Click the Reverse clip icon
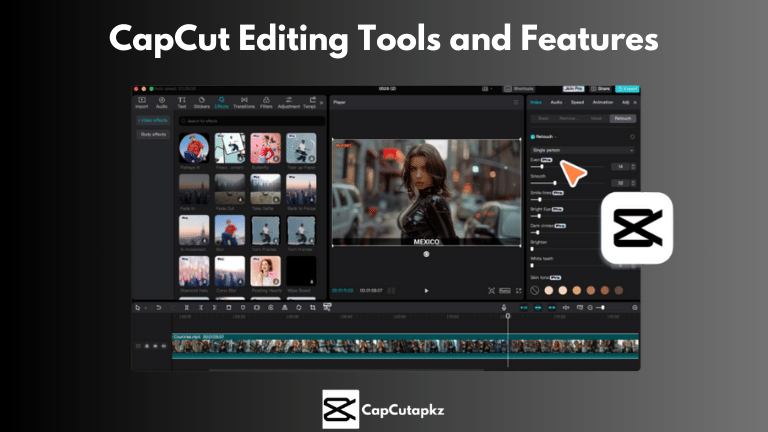This screenshot has width=768, height=432. (x=271, y=308)
